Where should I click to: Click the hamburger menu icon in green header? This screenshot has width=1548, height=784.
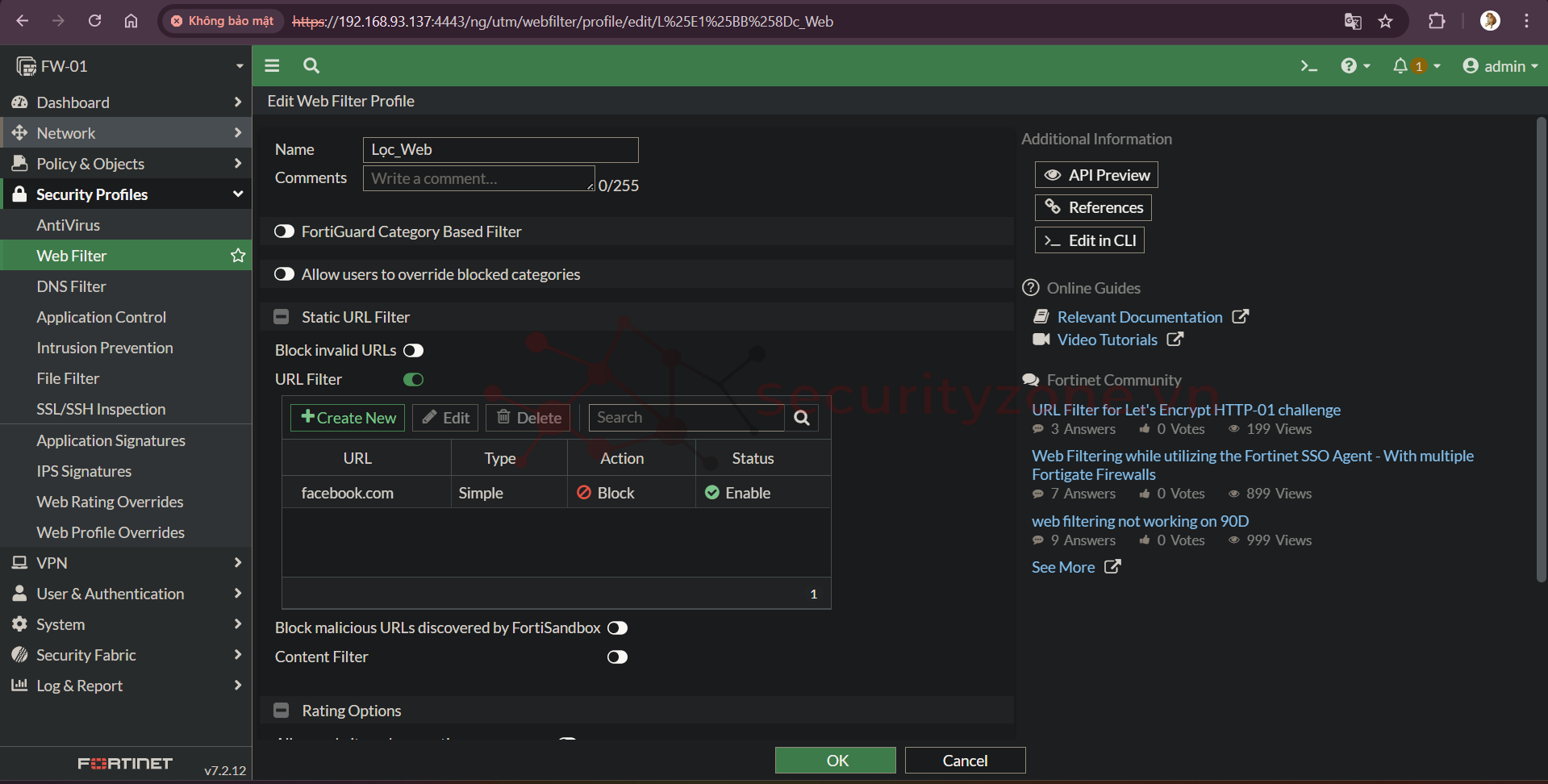pos(272,66)
